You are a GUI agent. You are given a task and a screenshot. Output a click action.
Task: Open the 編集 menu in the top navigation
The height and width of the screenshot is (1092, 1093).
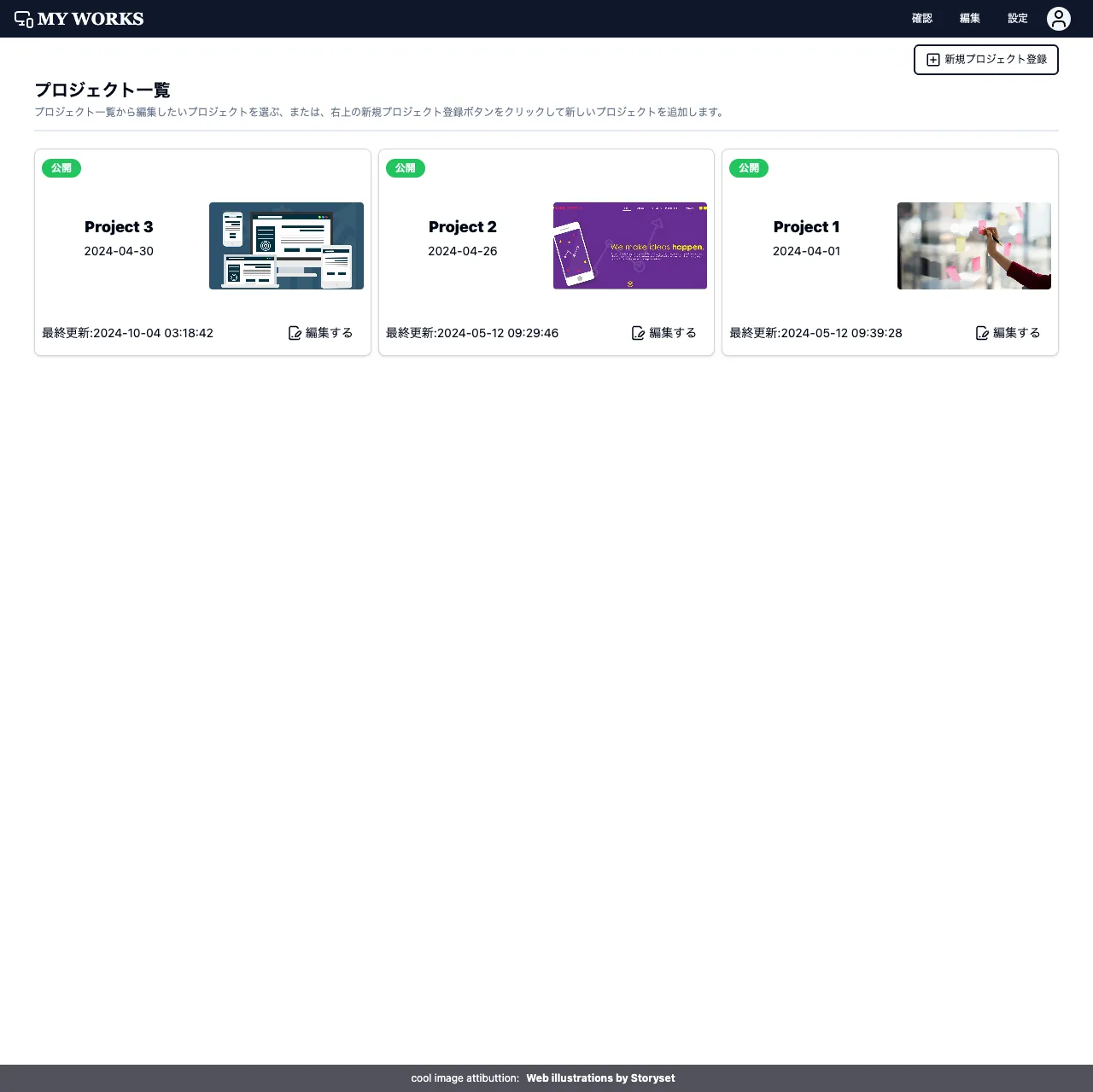(970, 19)
